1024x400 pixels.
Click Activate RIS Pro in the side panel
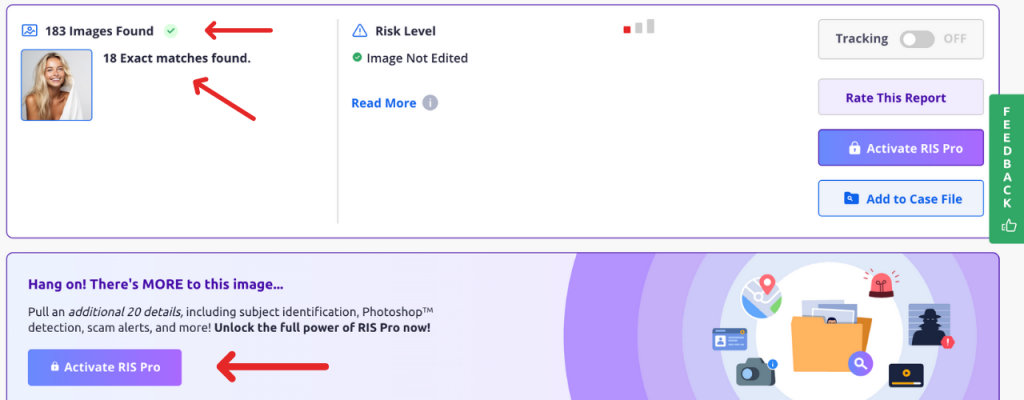(x=901, y=148)
